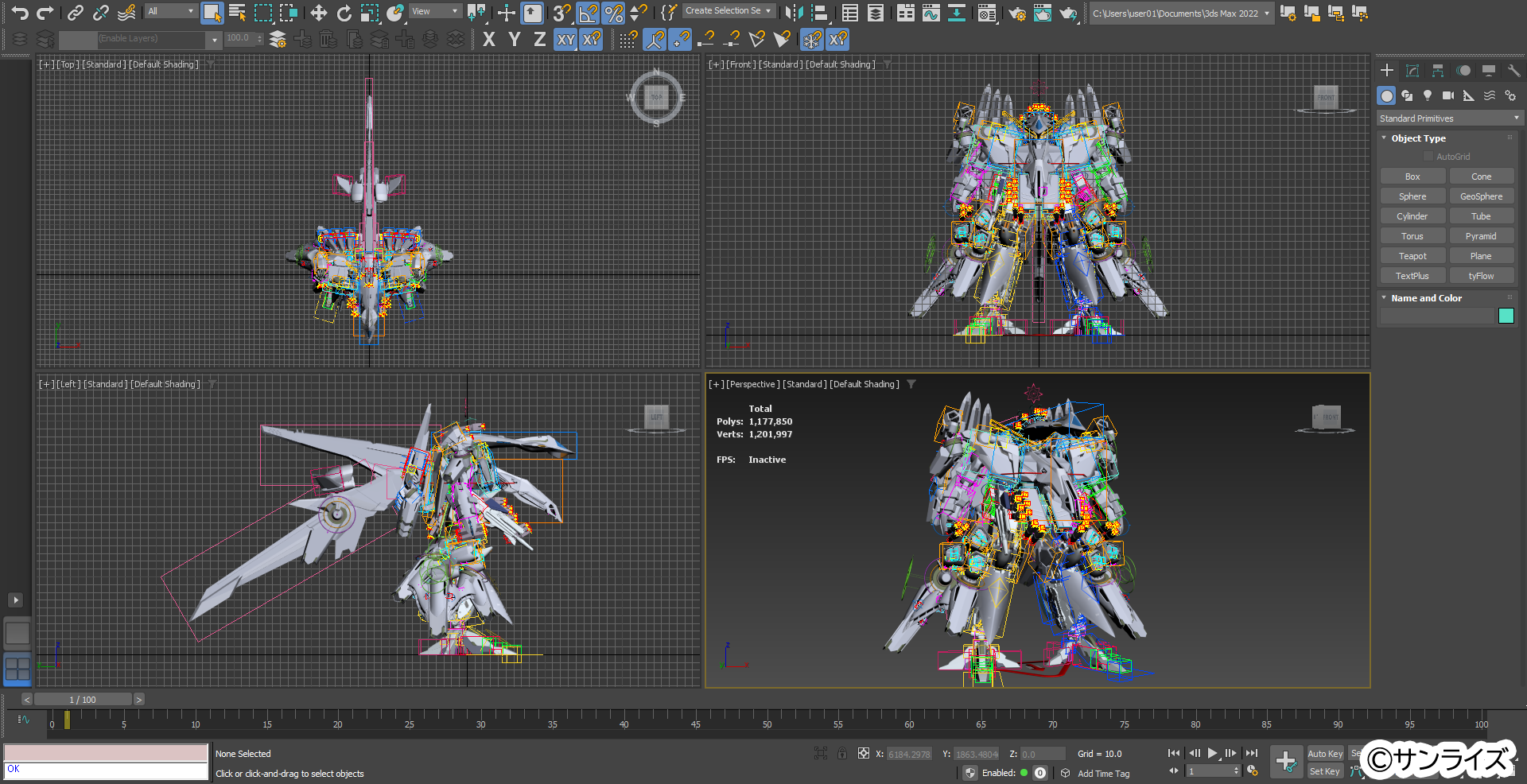Create a Torus primitive
The image size is (1527, 784).
point(1412,236)
